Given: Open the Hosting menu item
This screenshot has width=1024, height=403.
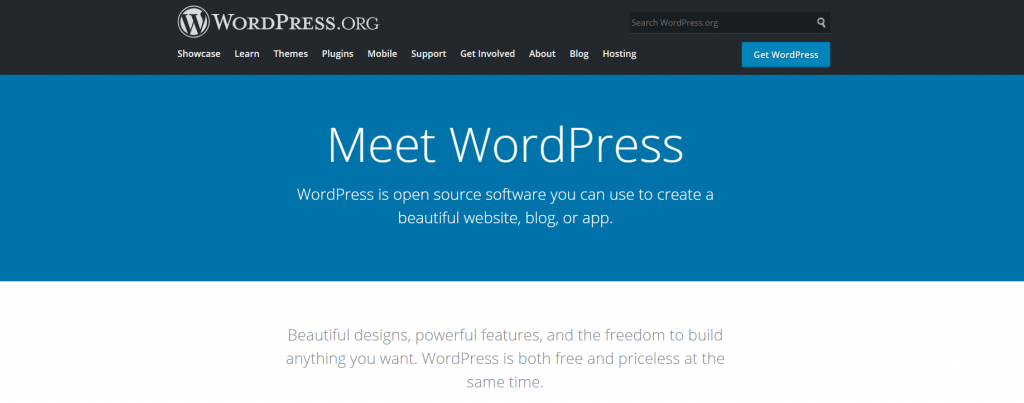Looking at the screenshot, I should point(619,54).
